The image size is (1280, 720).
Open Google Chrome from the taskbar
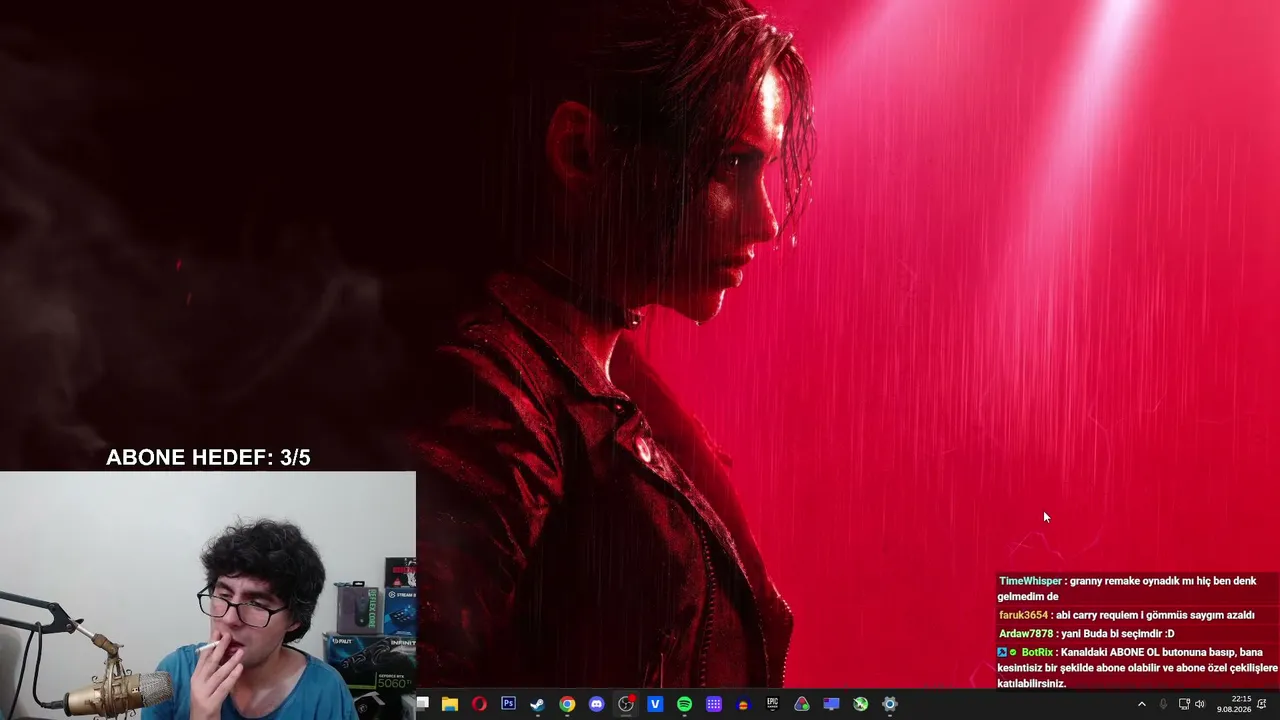567,704
